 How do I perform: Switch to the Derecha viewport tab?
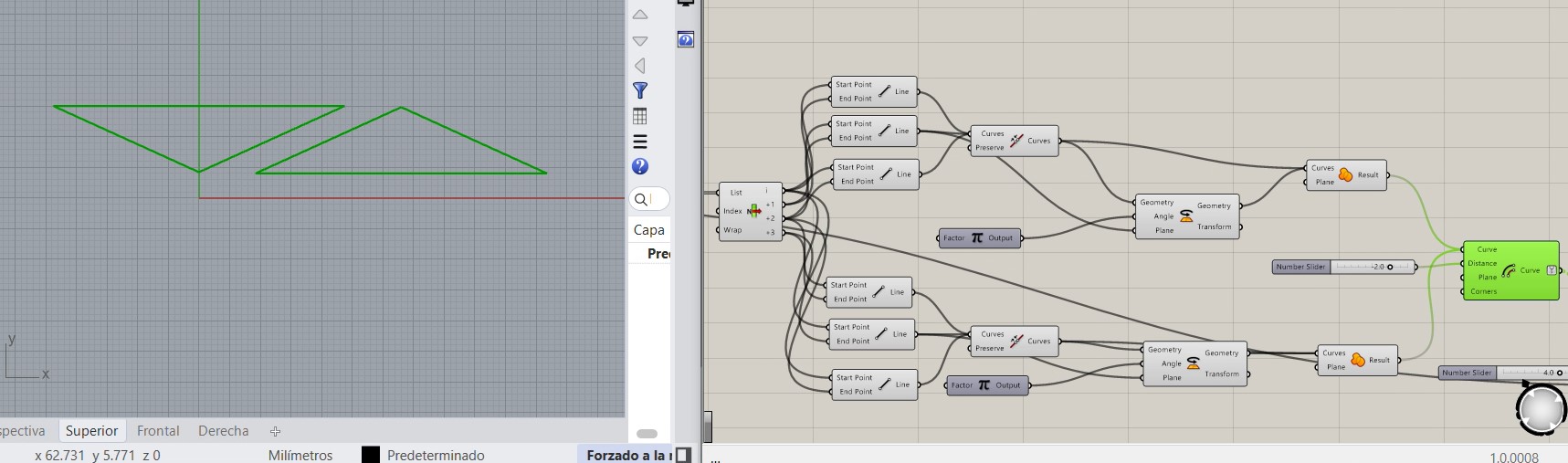coord(223,431)
